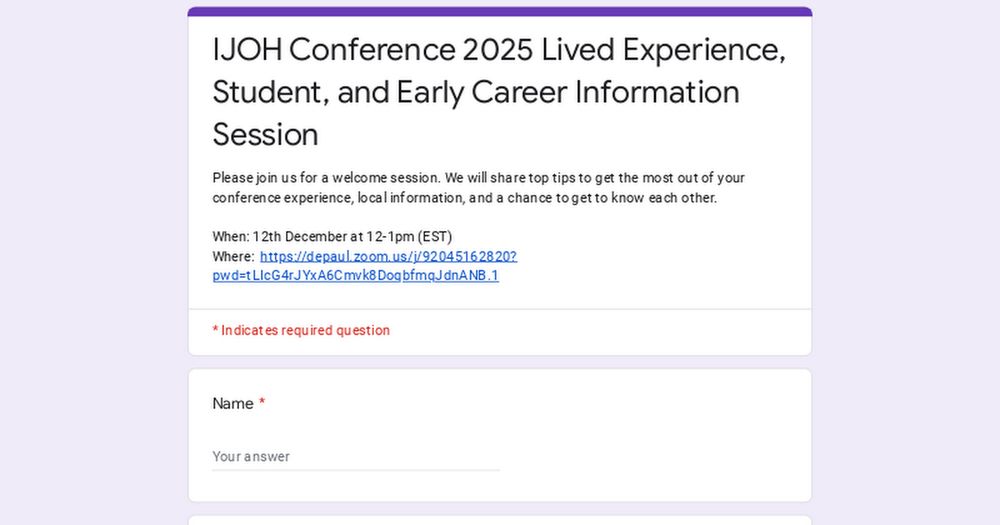The image size is (1000, 525).
Task: Focus the Name 'Your answer' field
Action: pyautogui.click(x=356, y=457)
